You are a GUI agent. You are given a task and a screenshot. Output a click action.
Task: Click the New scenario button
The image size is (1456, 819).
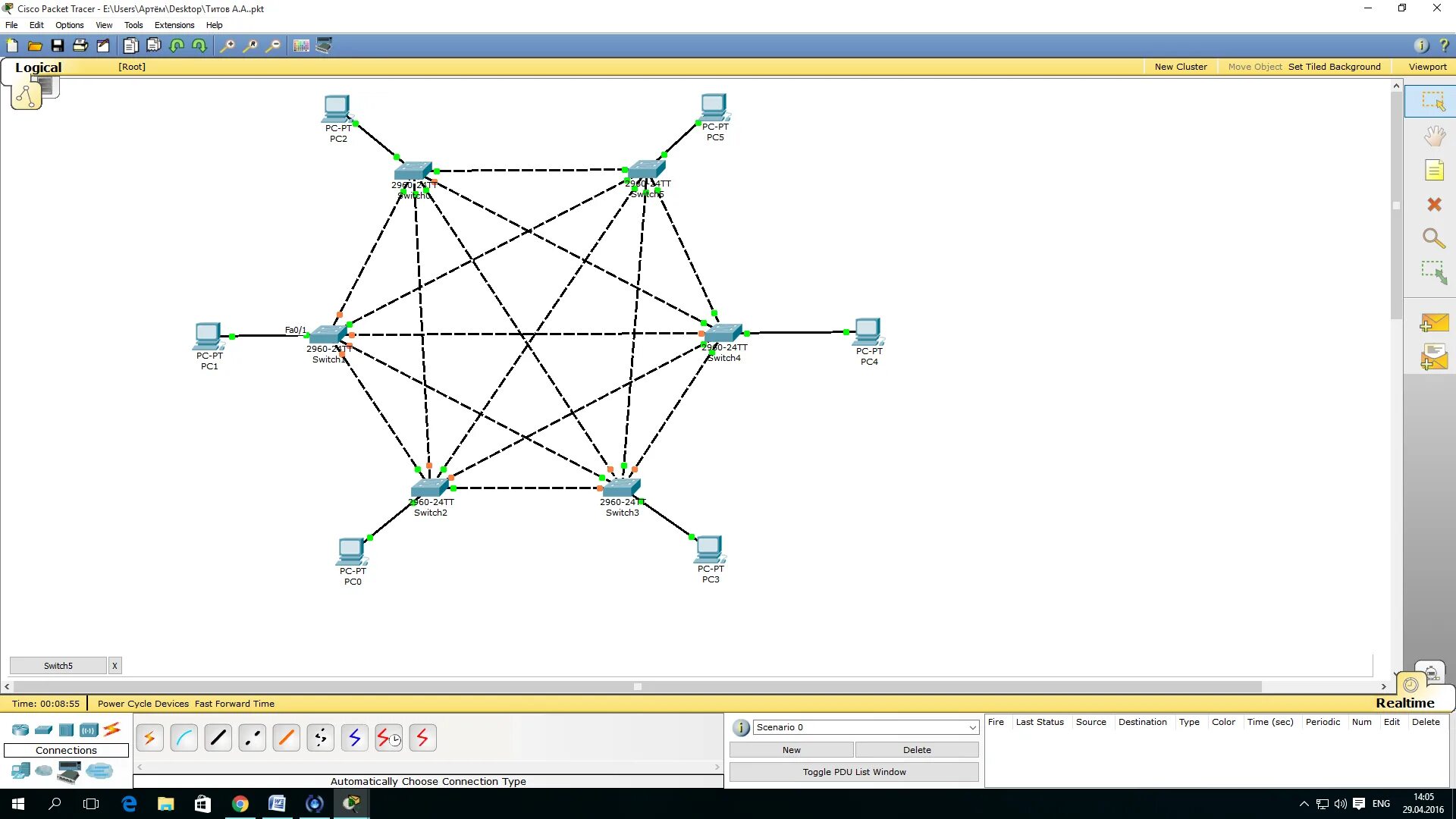(791, 750)
